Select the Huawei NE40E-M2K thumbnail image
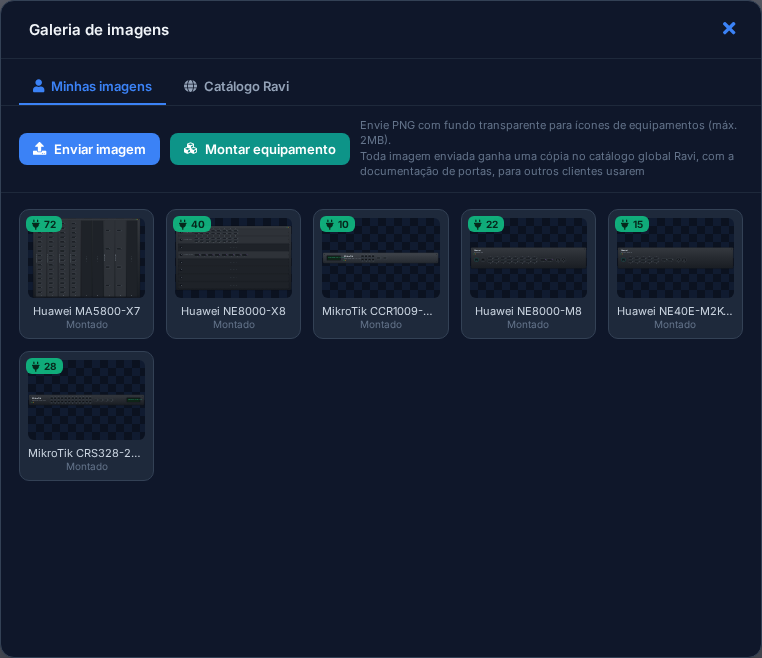The width and height of the screenshot is (762, 658). coord(675,258)
